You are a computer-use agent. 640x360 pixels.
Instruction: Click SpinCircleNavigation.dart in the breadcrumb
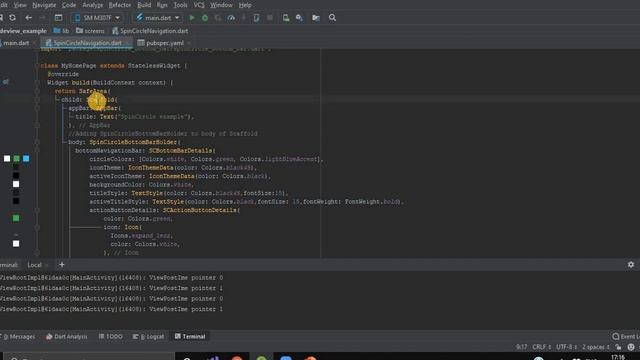point(150,31)
